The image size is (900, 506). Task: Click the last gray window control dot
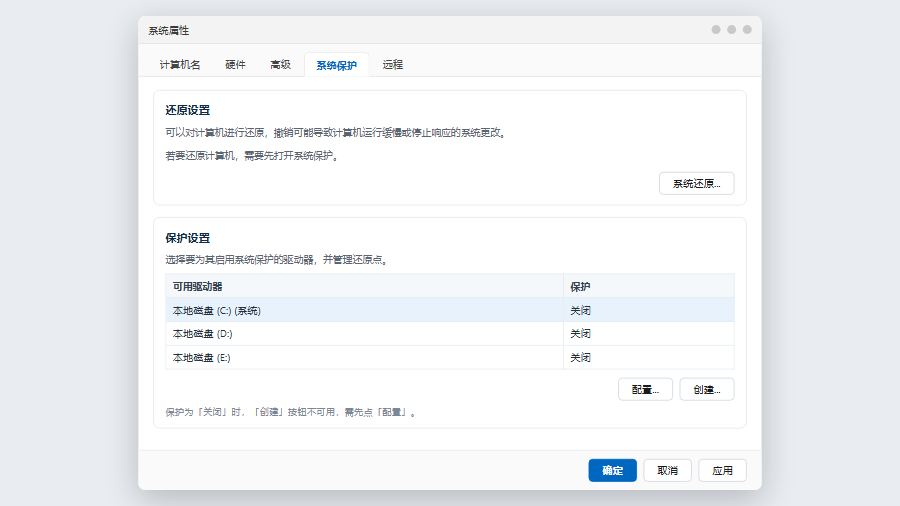click(747, 29)
